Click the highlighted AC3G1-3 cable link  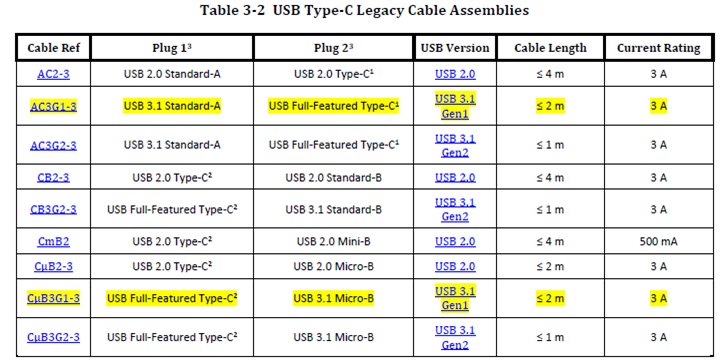[53, 107]
